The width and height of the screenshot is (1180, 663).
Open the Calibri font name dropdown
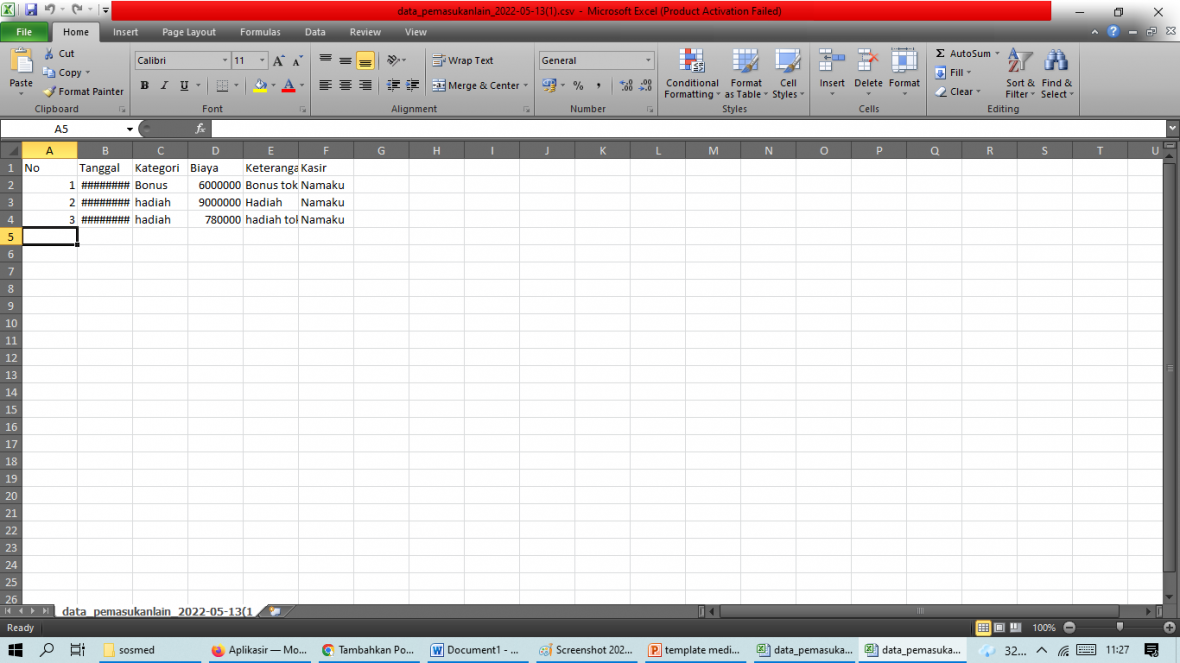(223, 61)
